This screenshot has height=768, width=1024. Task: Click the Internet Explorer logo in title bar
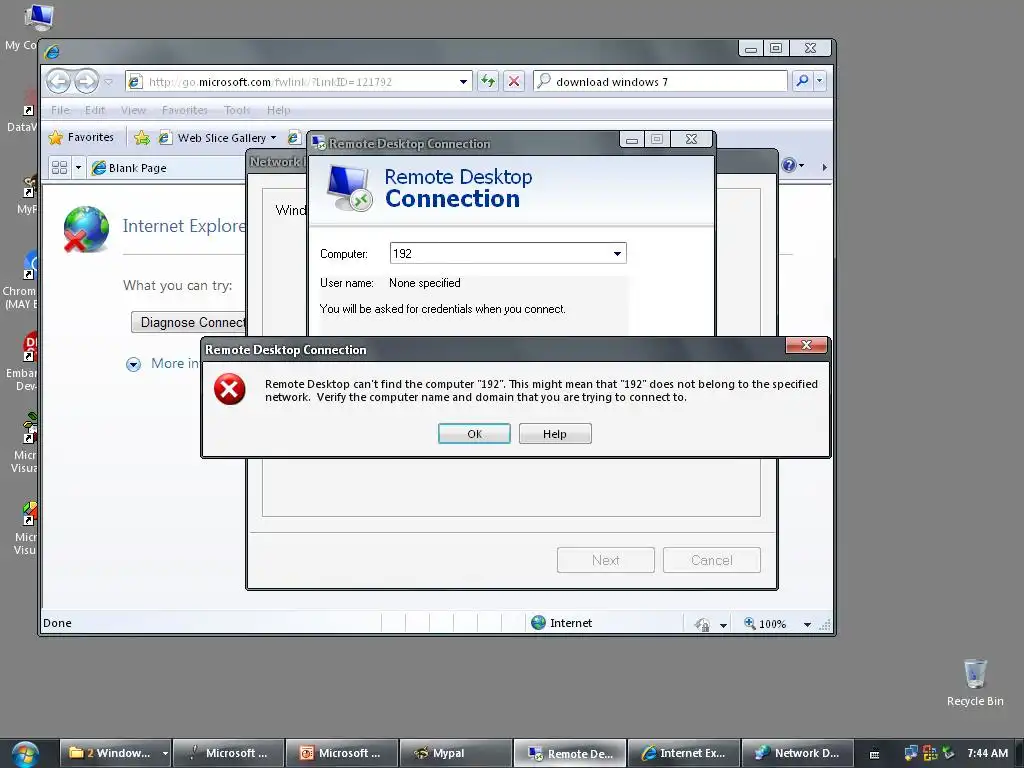tap(52, 51)
